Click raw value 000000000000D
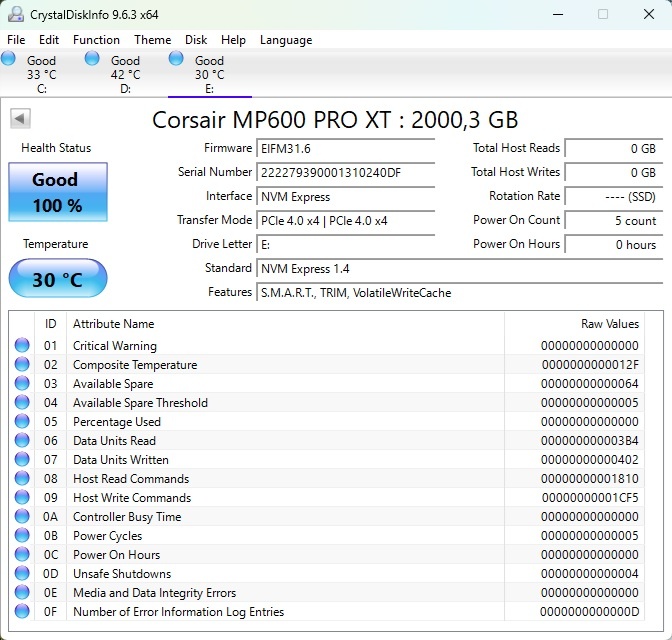The width and height of the screenshot is (672, 640). (590, 612)
